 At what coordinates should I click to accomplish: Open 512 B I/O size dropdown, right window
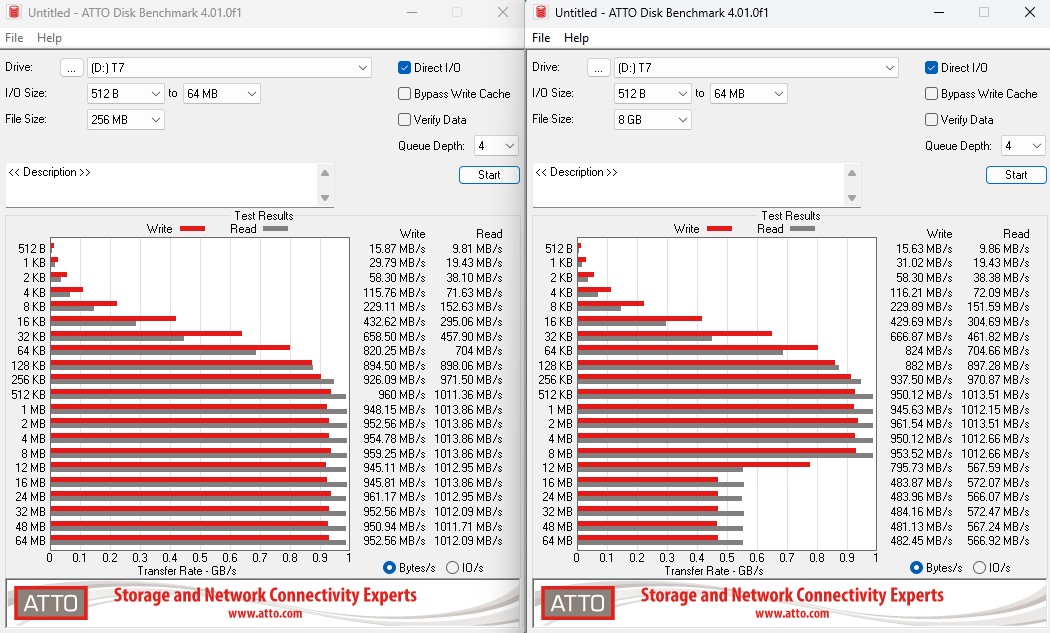(x=652, y=94)
